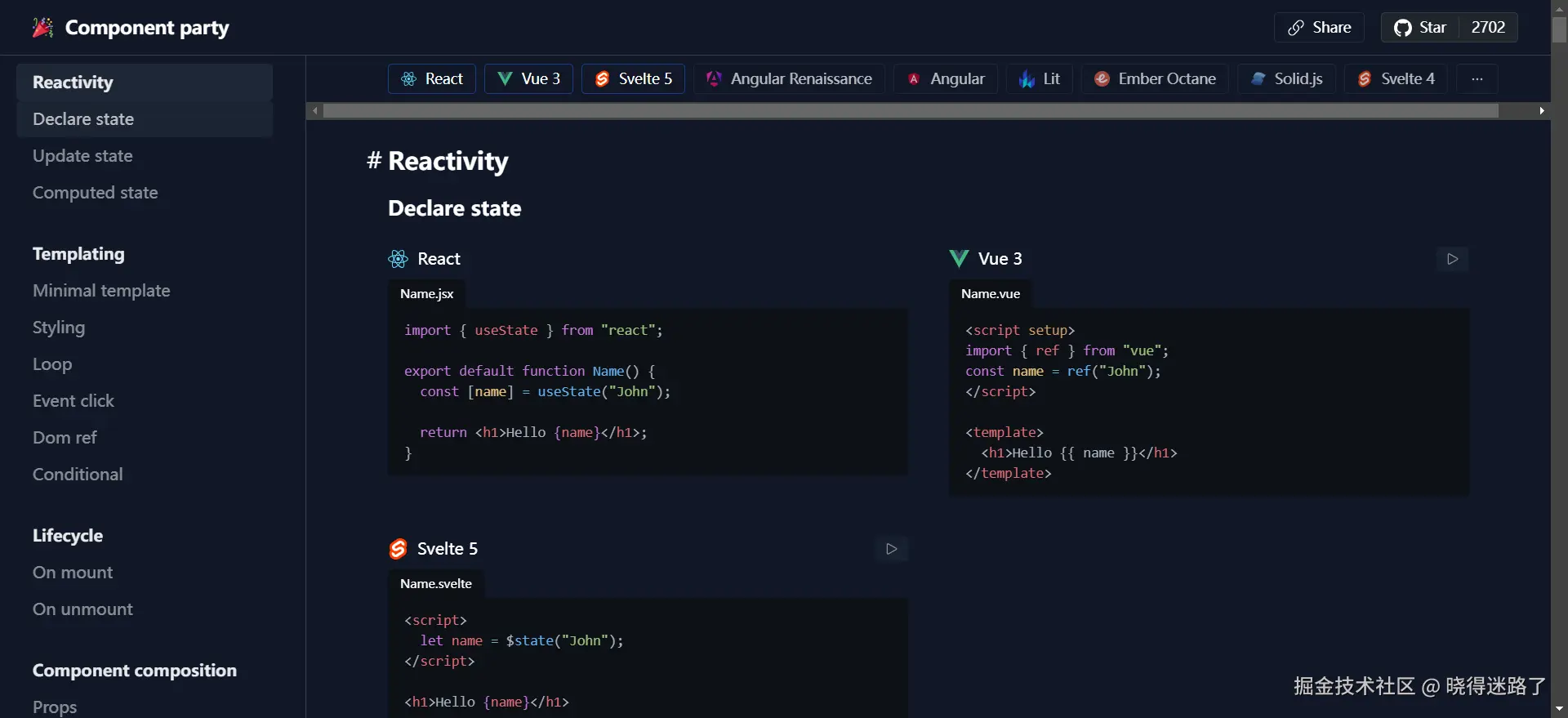Click the Vue 3 logo beside the Vue 3 heading
The image size is (1568, 718).
959,259
